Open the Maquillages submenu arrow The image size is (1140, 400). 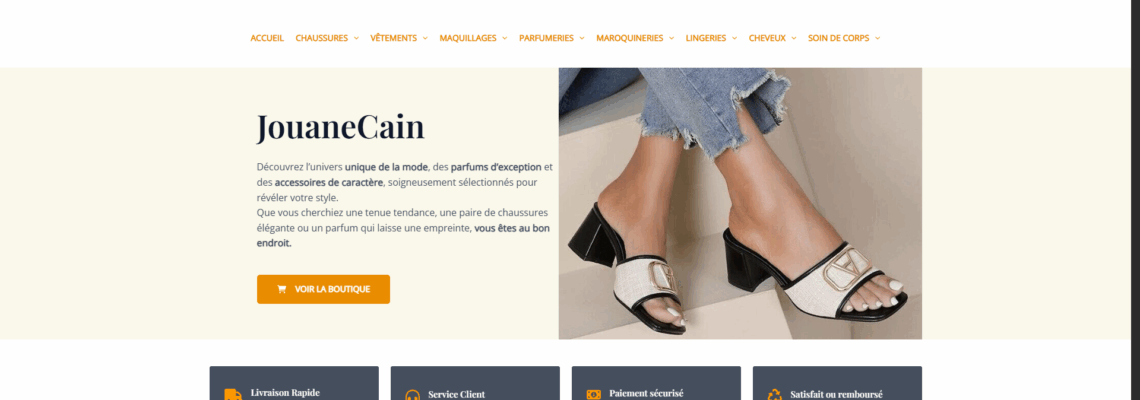coord(505,39)
